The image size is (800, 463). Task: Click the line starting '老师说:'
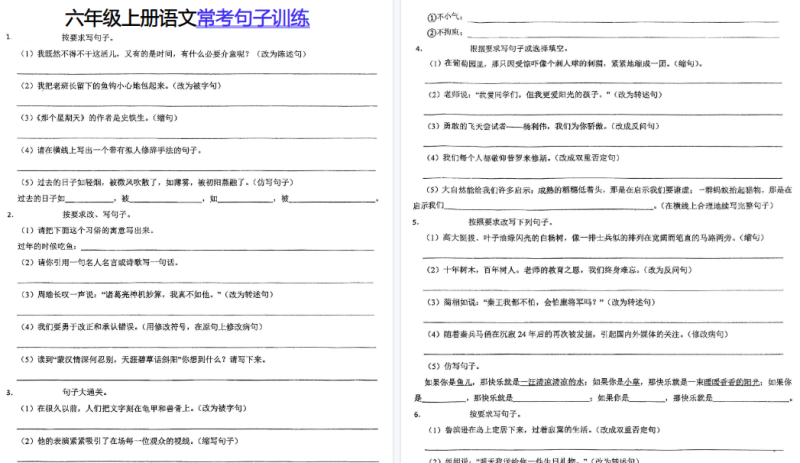tap(545, 95)
